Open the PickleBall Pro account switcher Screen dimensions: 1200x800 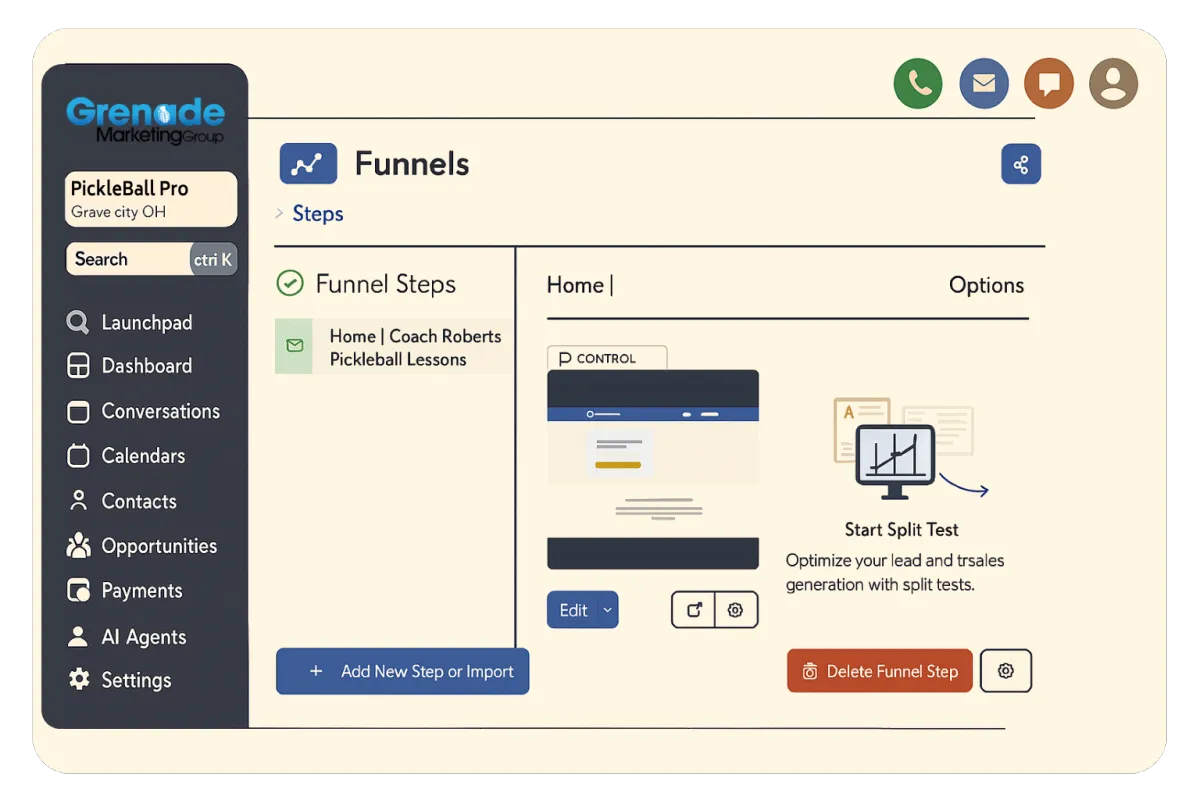pyautogui.click(x=151, y=199)
